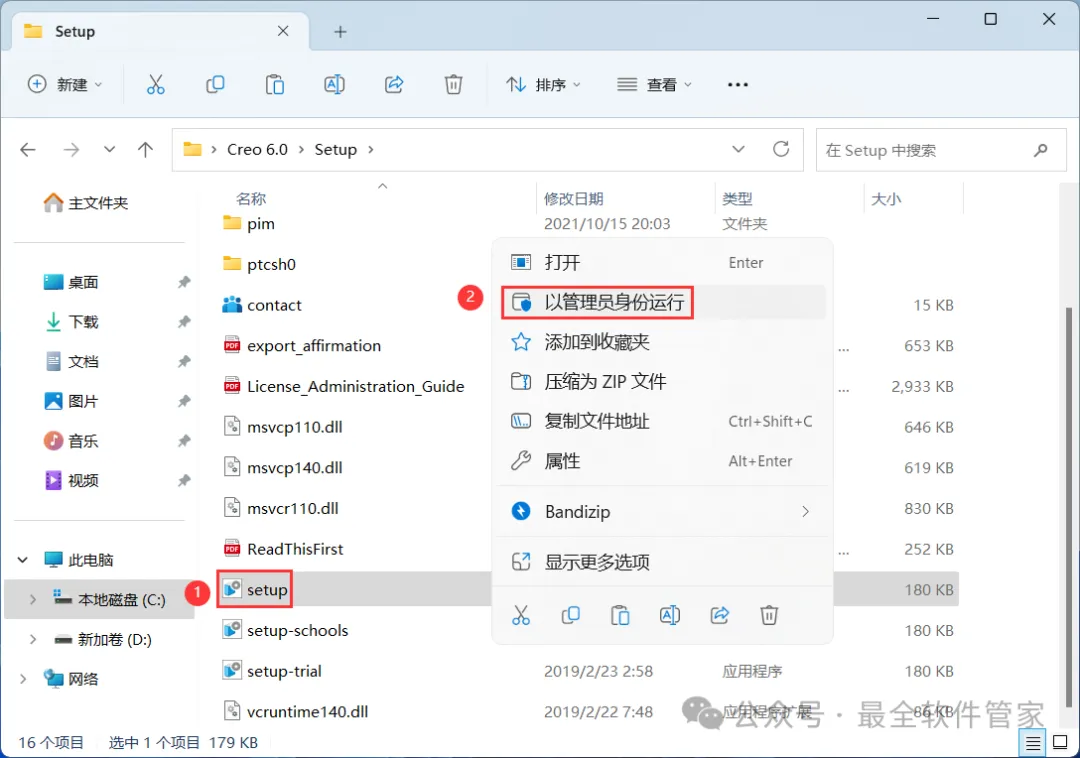Viewport: 1080px width, 758px height.
Task: Sort by the 名称 column header
Action: [251, 199]
